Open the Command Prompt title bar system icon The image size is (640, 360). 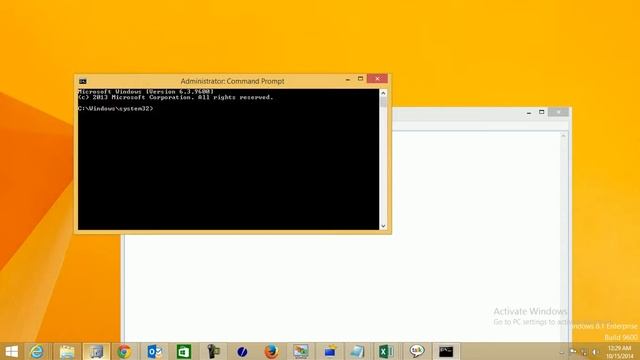point(83,81)
